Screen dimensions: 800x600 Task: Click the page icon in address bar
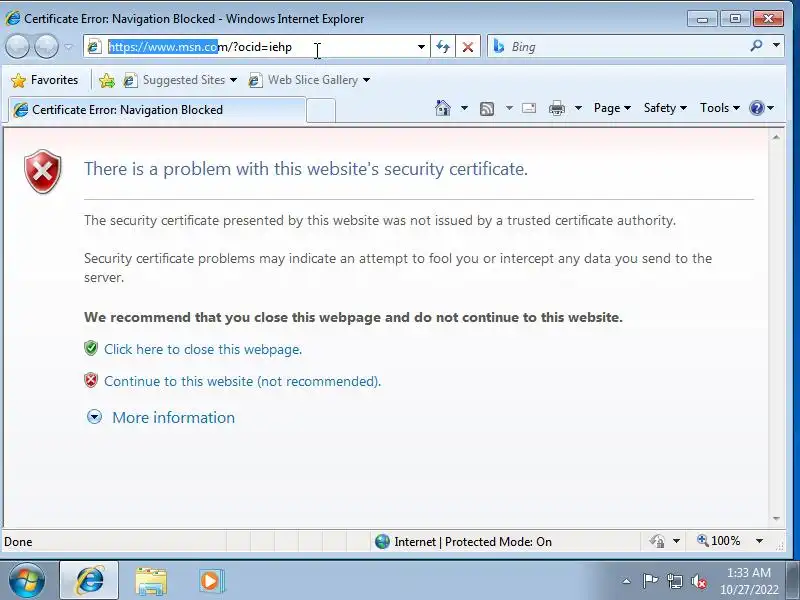pyautogui.click(x=94, y=47)
